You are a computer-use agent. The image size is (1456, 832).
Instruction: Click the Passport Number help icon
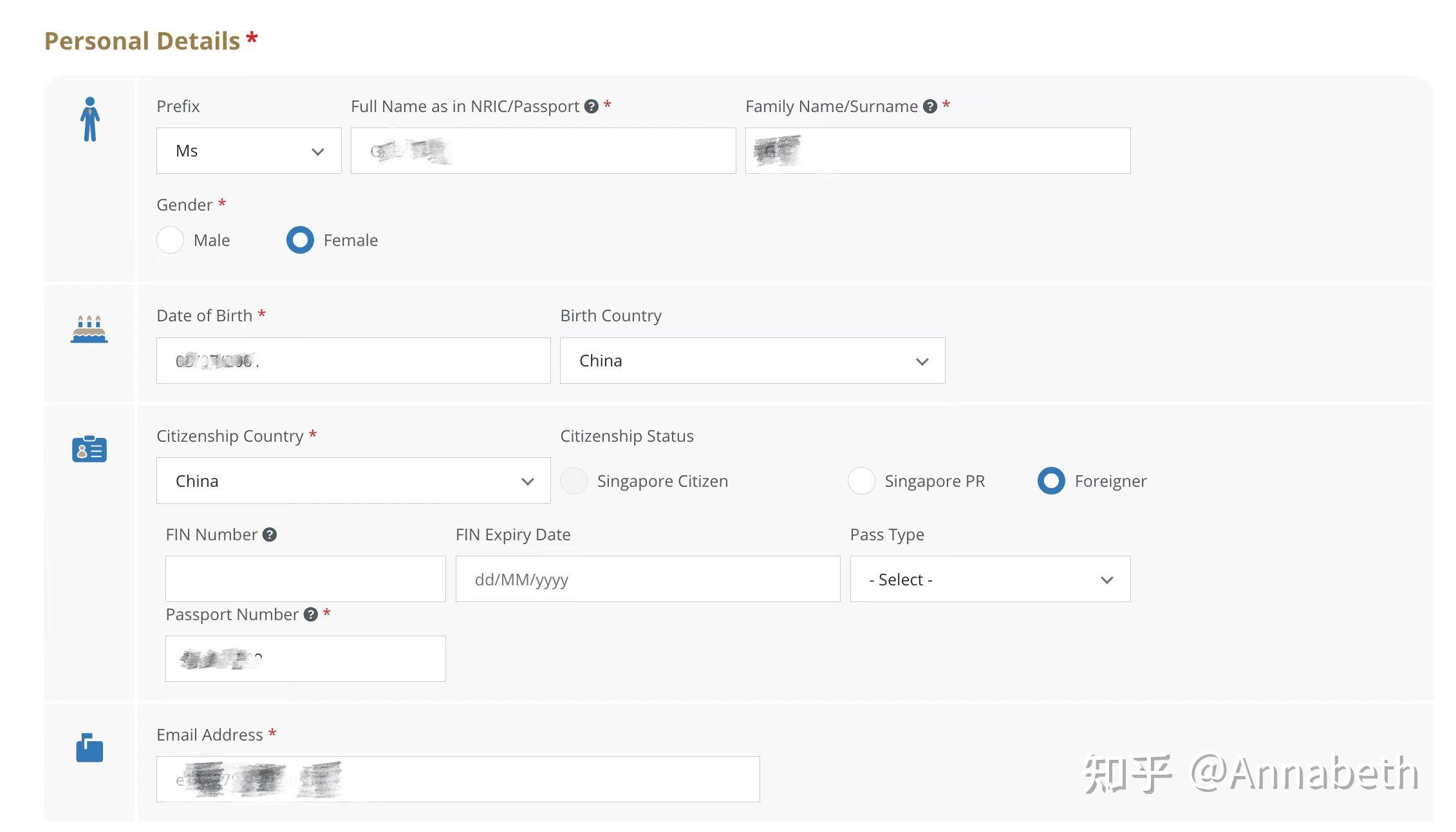(x=311, y=614)
